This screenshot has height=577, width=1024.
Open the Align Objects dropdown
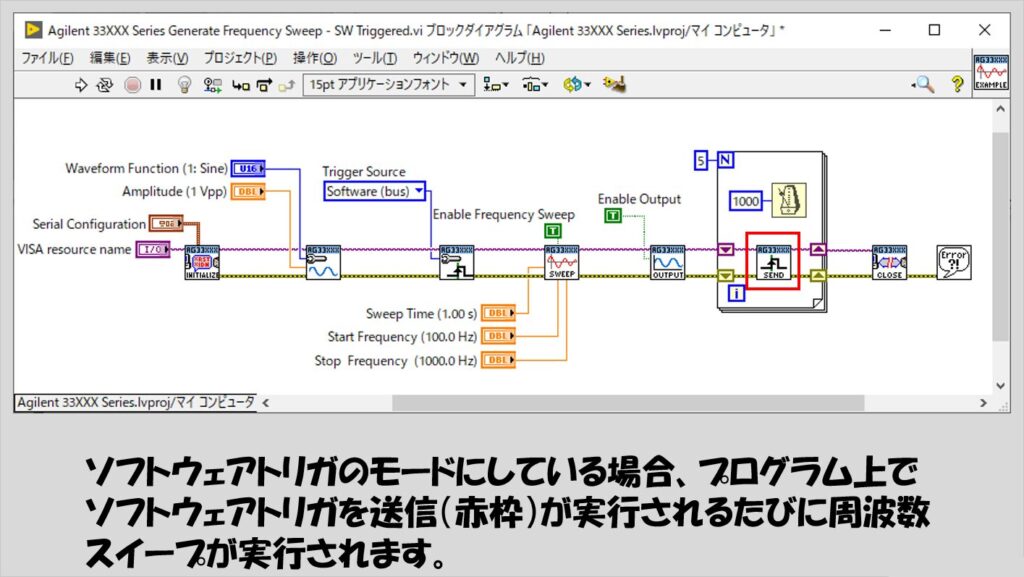[495, 85]
